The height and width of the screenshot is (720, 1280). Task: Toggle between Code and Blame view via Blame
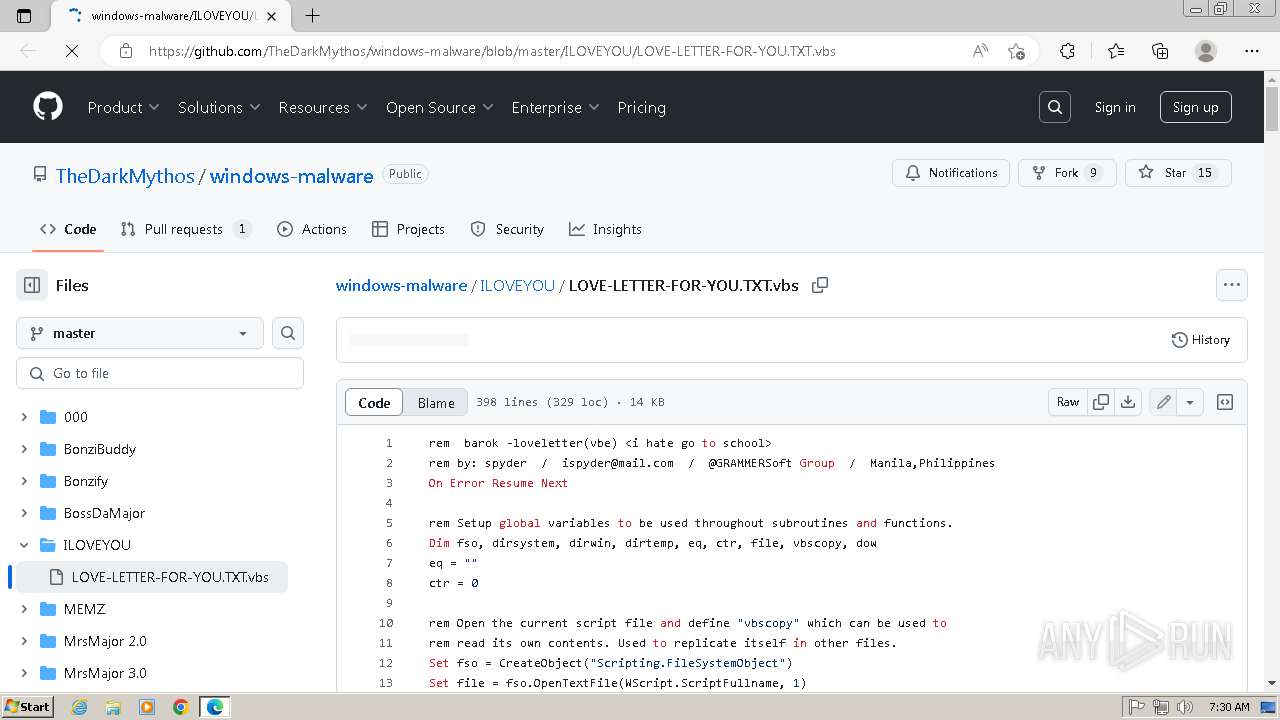[x=436, y=402]
